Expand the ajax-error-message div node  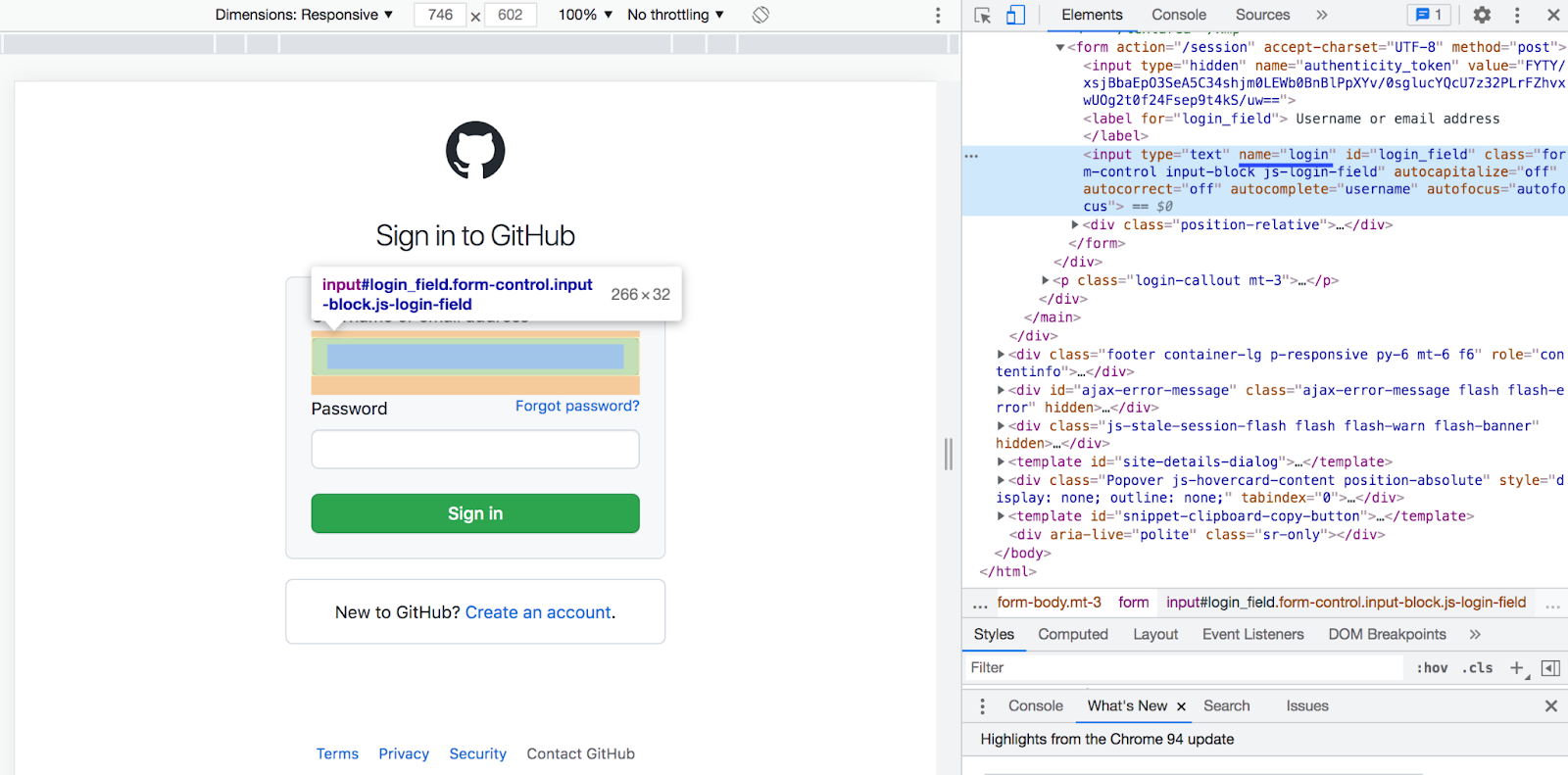tap(1001, 390)
